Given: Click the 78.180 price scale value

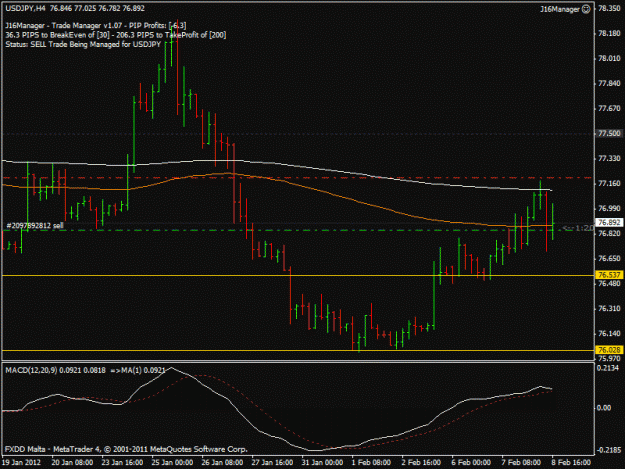Looking at the screenshot, I should coord(609,33).
